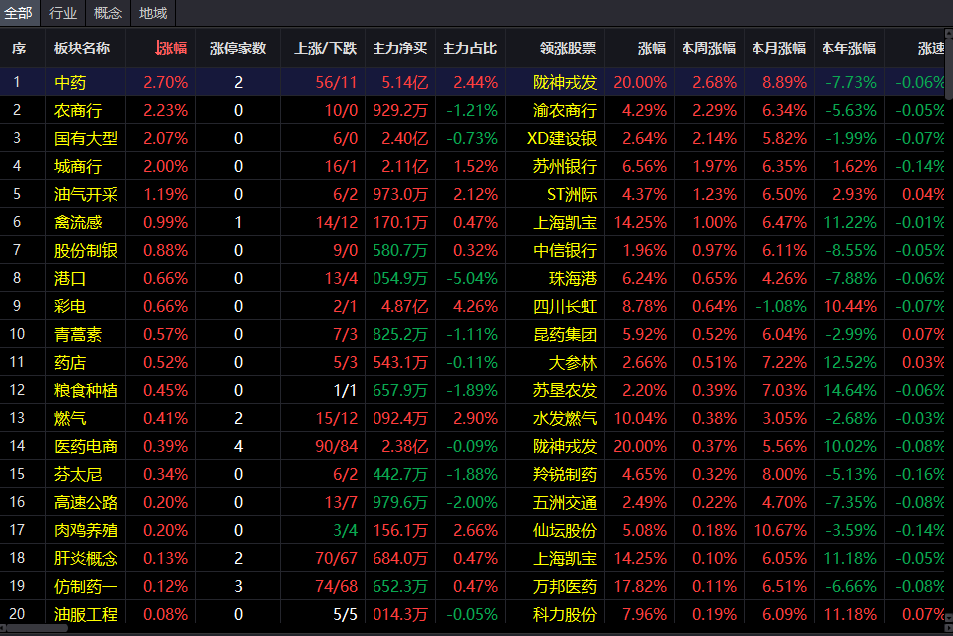
Task: Click leading stock 仙坛股份
Action: tap(565, 530)
